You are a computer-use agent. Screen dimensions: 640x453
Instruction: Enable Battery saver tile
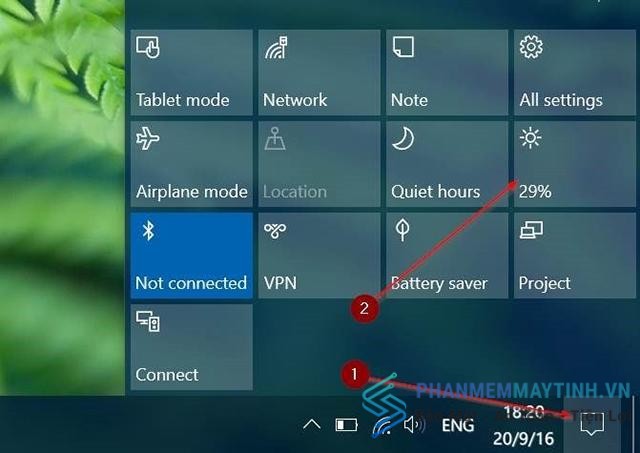[x=447, y=255]
